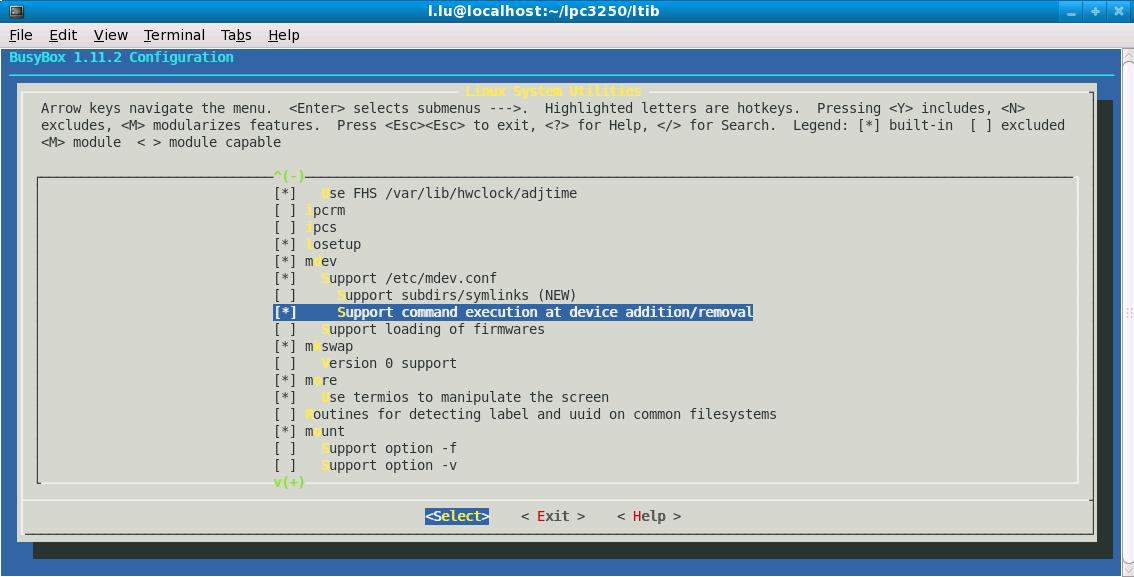
Task: Minimize the terminal window
Action: pos(1071,12)
